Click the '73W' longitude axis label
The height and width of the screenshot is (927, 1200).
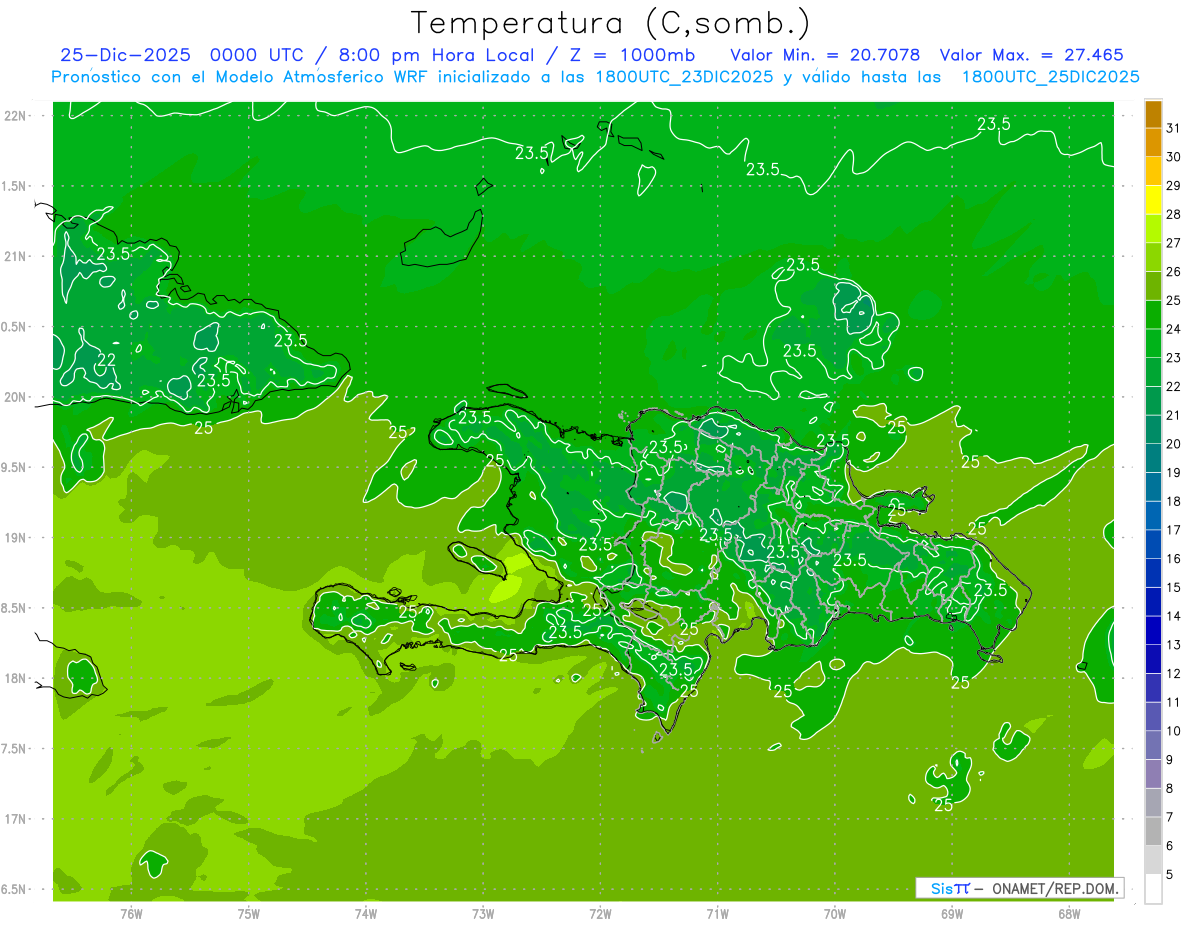coord(483,914)
